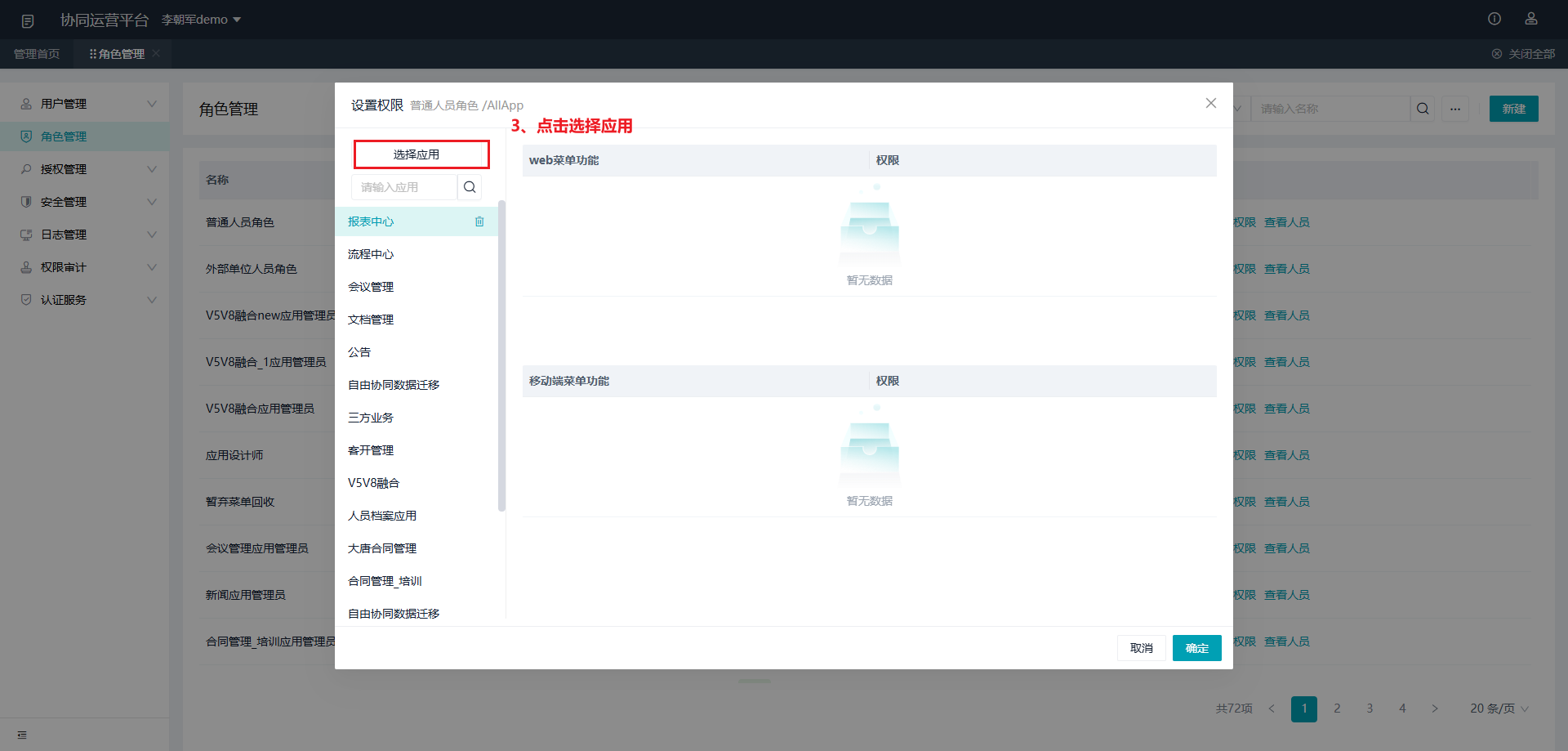The image size is (1568, 751).
Task: Expand the 权限审计 menu chevron
Action: click(152, 267)
